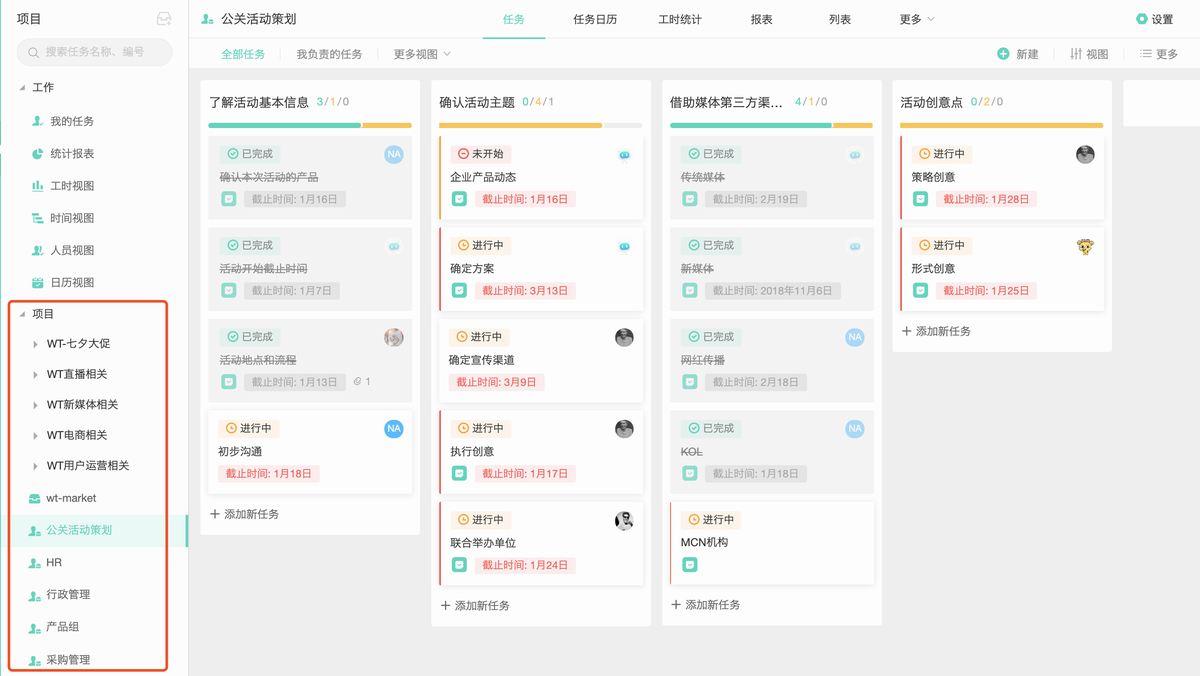Click the 截止时间: 3月13日 date badge
The width and height of the screenshot is (1200, 676).
(525, 291)
